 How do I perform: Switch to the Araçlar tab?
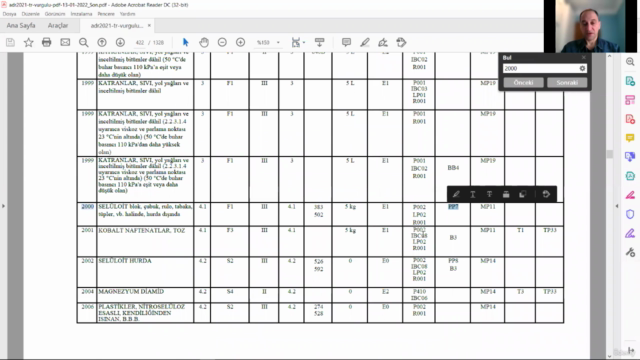point(58,25)
